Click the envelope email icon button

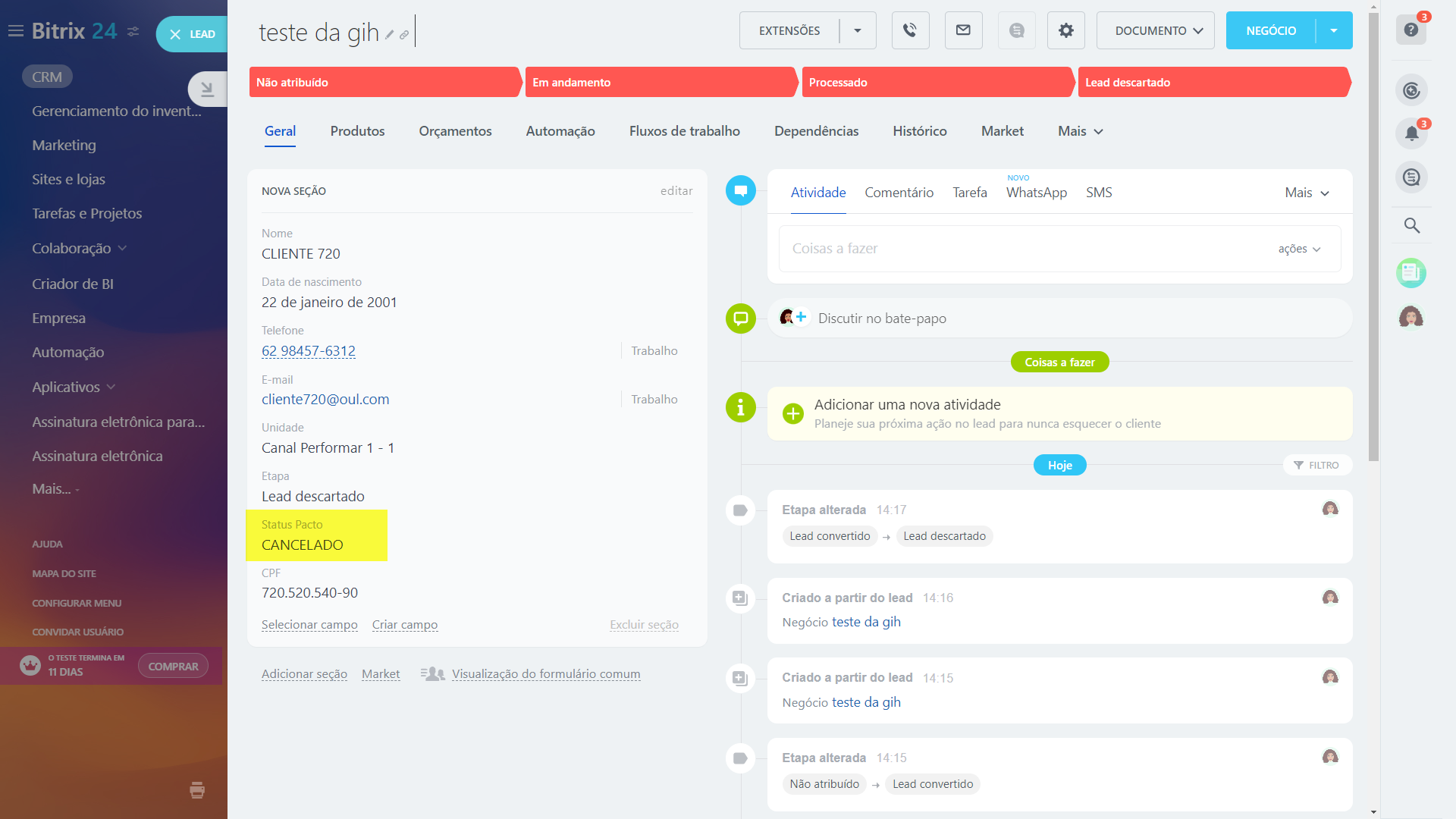click(x=963, y=30)
